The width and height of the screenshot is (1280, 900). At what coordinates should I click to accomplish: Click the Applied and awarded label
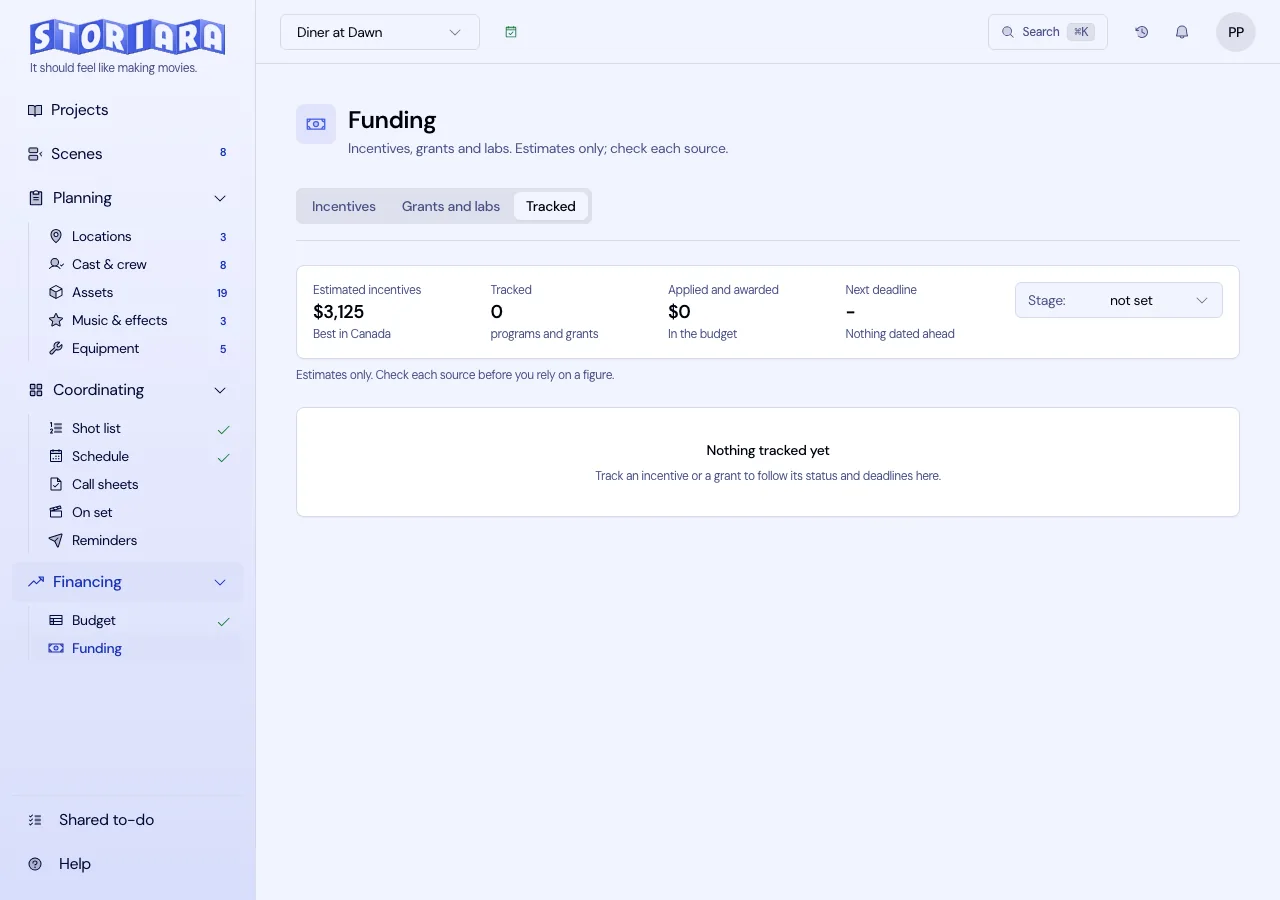[x=723, y=290]
